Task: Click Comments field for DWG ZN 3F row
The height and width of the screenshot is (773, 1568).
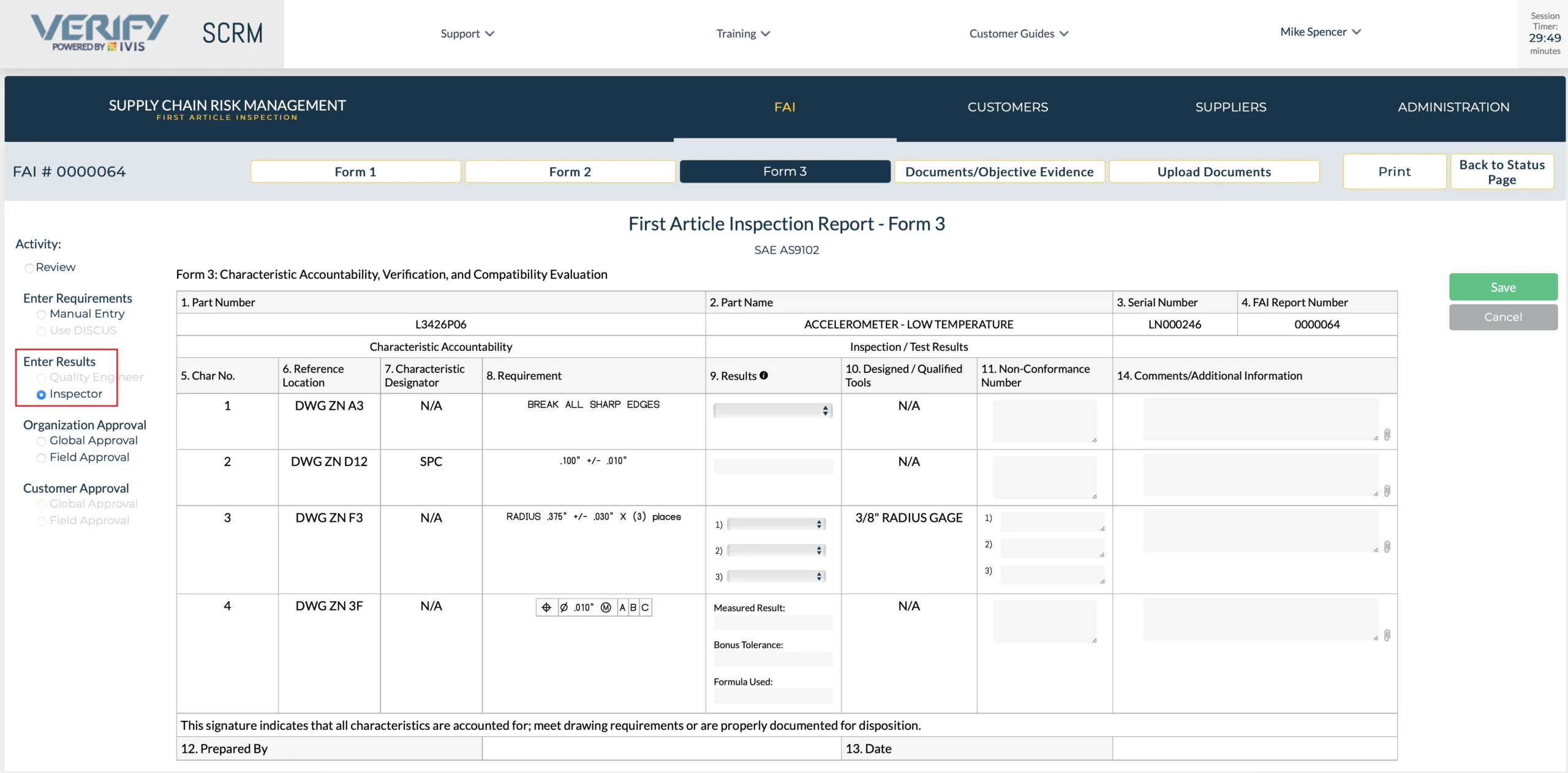Action: pos(1261,620)
